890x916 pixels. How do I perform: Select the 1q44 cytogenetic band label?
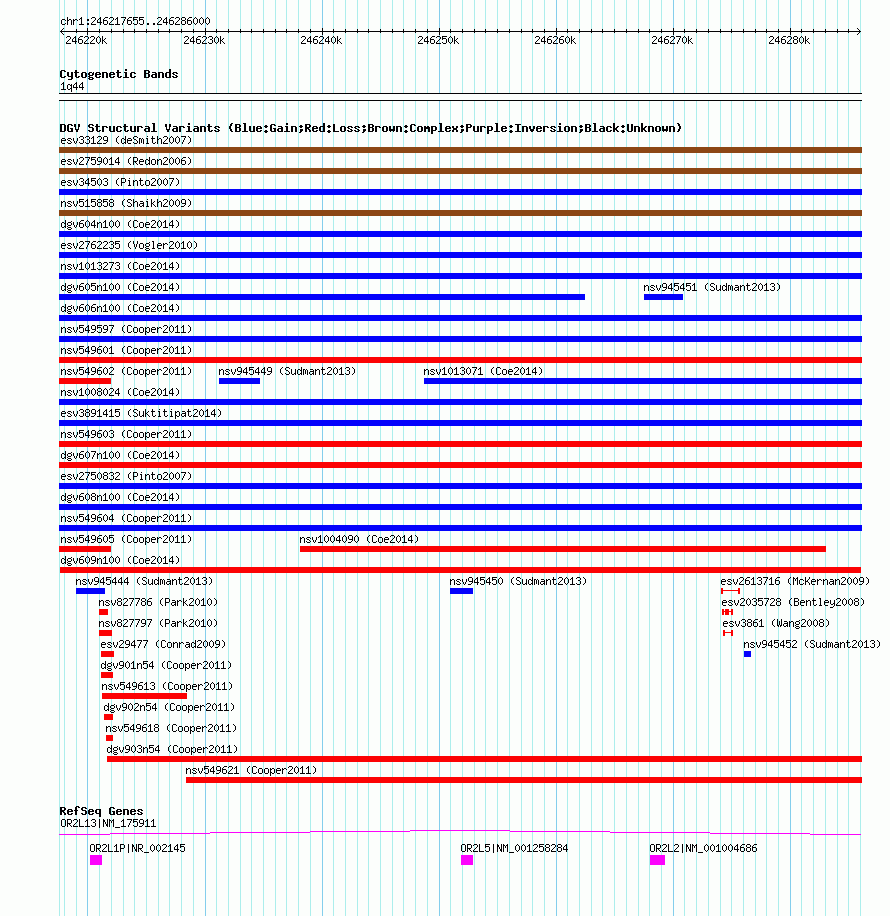[x=72, y=87]
